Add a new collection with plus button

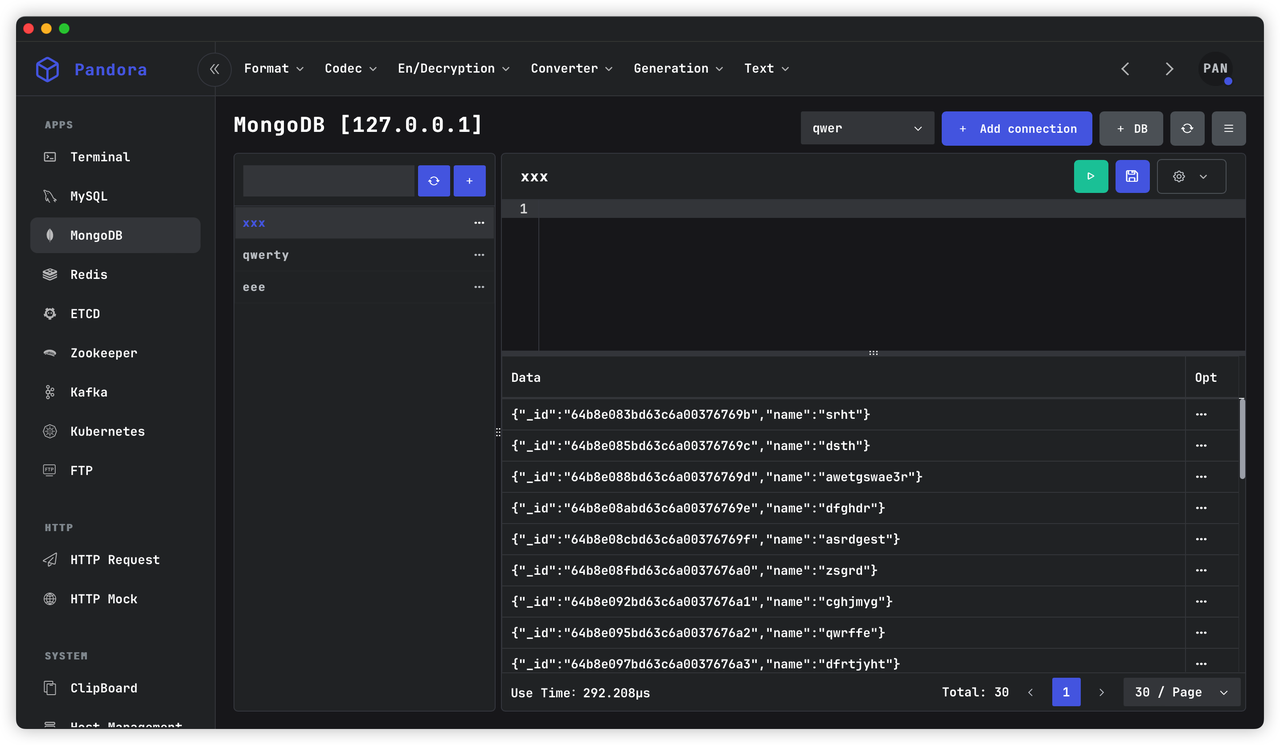[470, 181]
